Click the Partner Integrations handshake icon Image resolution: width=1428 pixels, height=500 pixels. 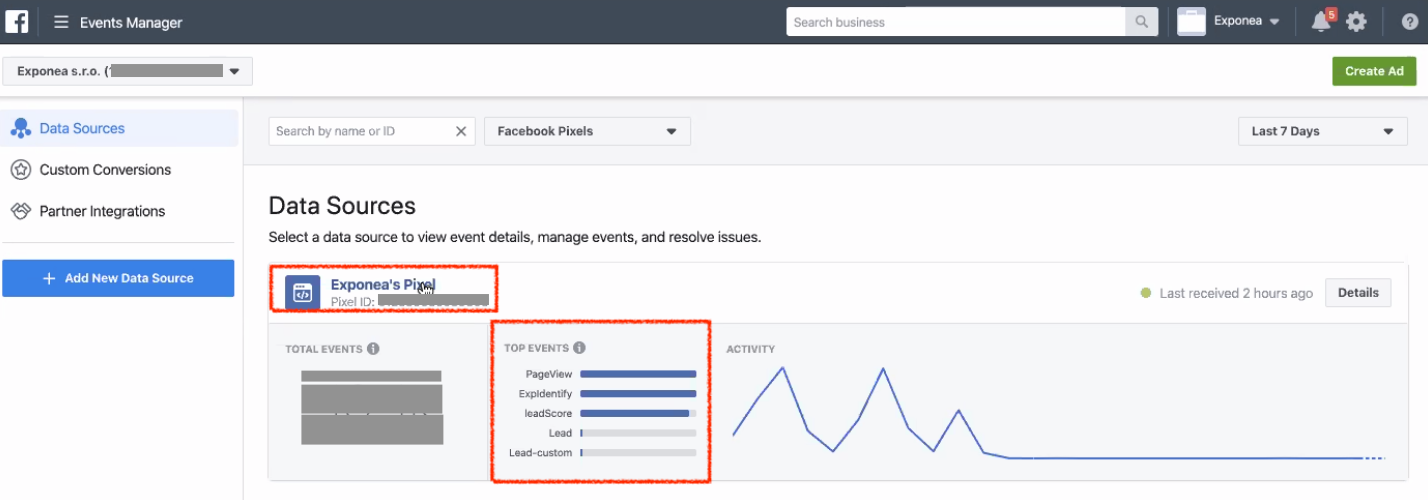(x=21, y=211)
